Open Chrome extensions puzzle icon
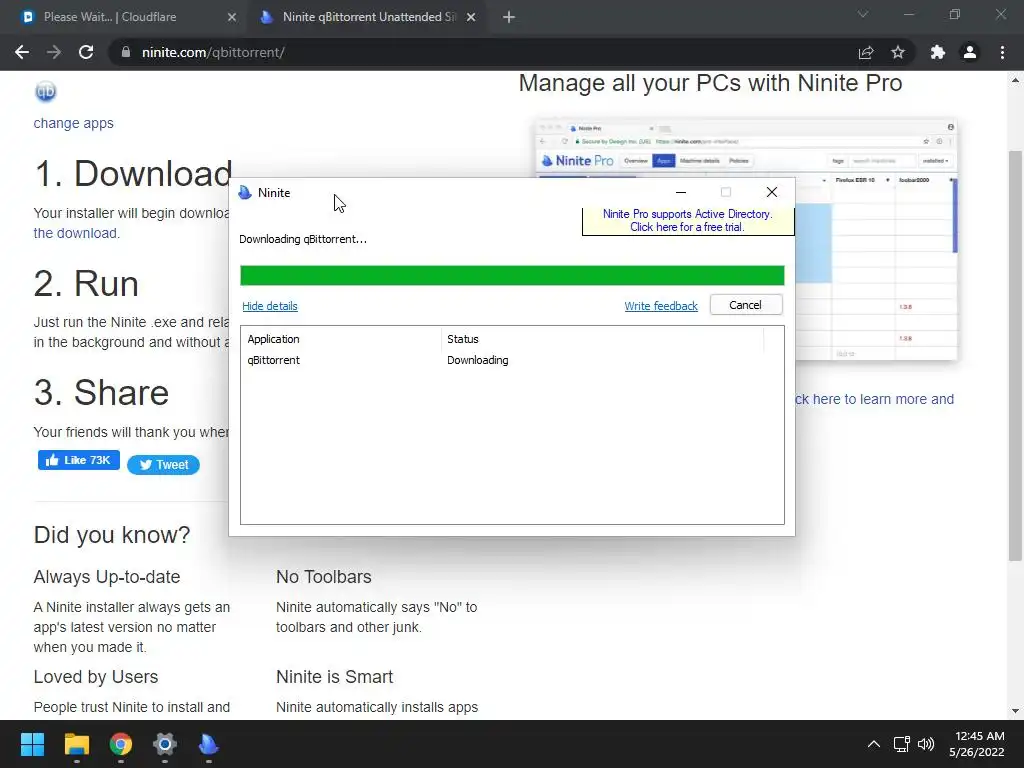This screenshot has height=768, width=1024. [938, 52]
